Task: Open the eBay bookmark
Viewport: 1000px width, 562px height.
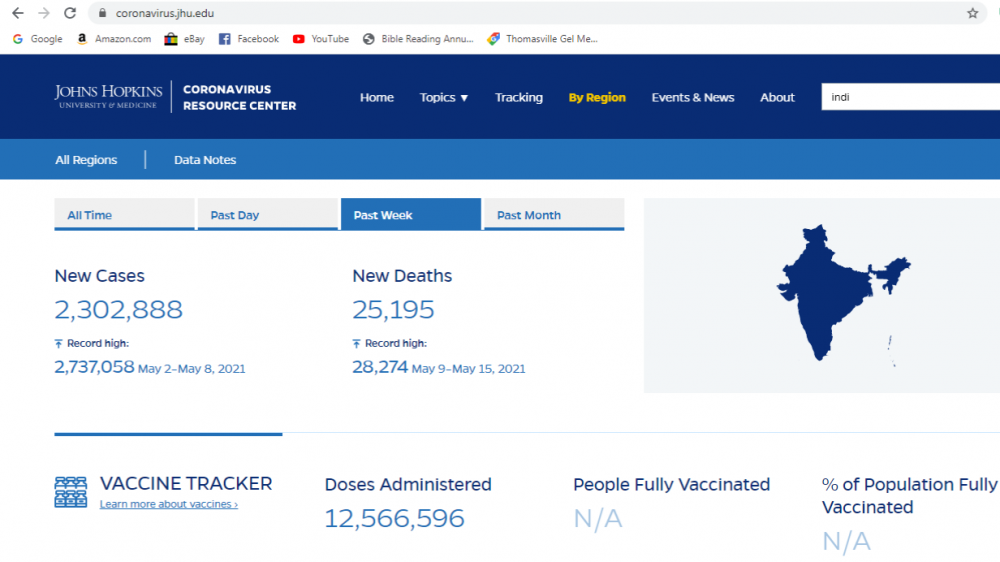Action: click(x=184, y=39)
